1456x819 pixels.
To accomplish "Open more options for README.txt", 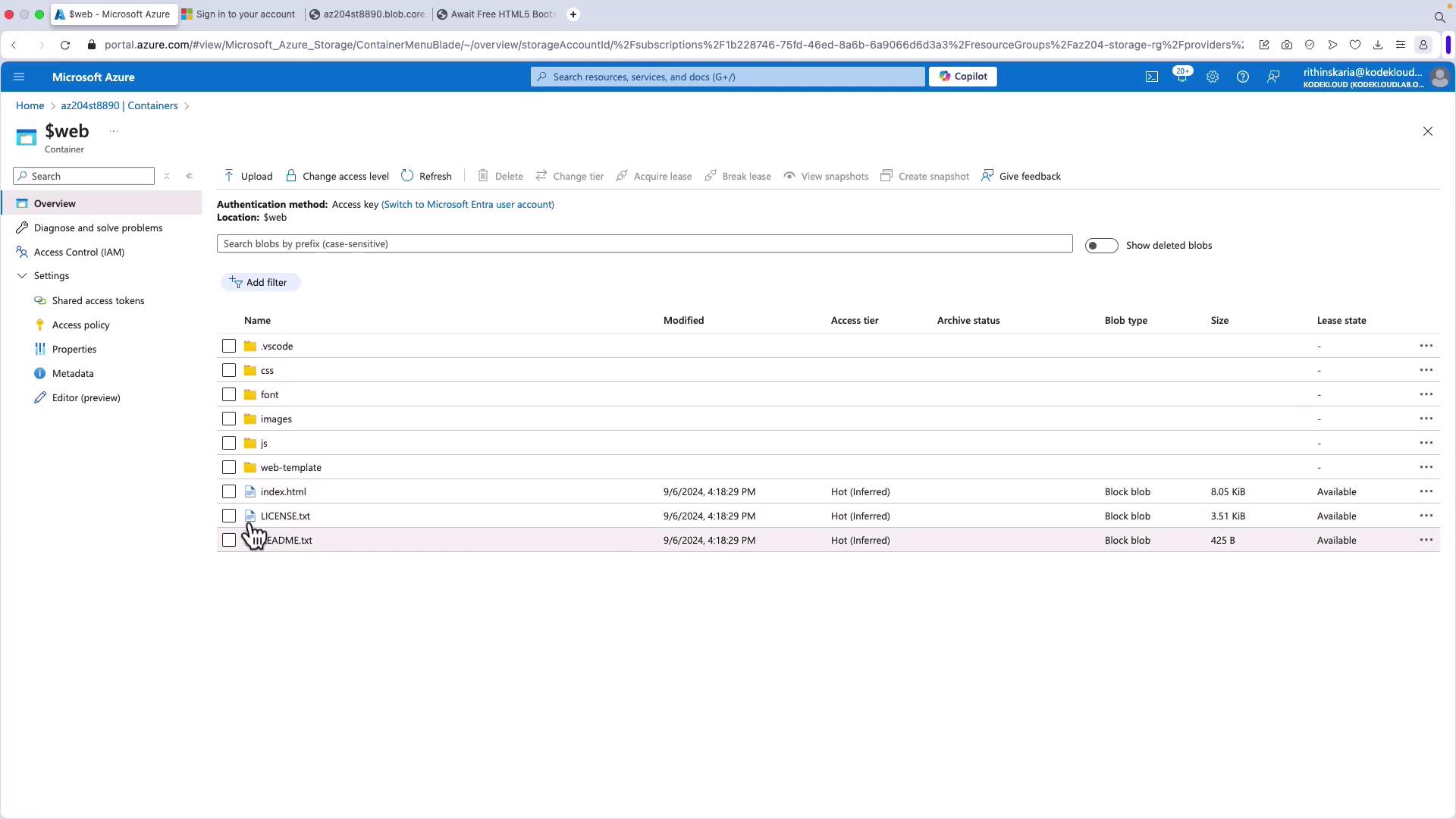I will [x=1426, y=540].
